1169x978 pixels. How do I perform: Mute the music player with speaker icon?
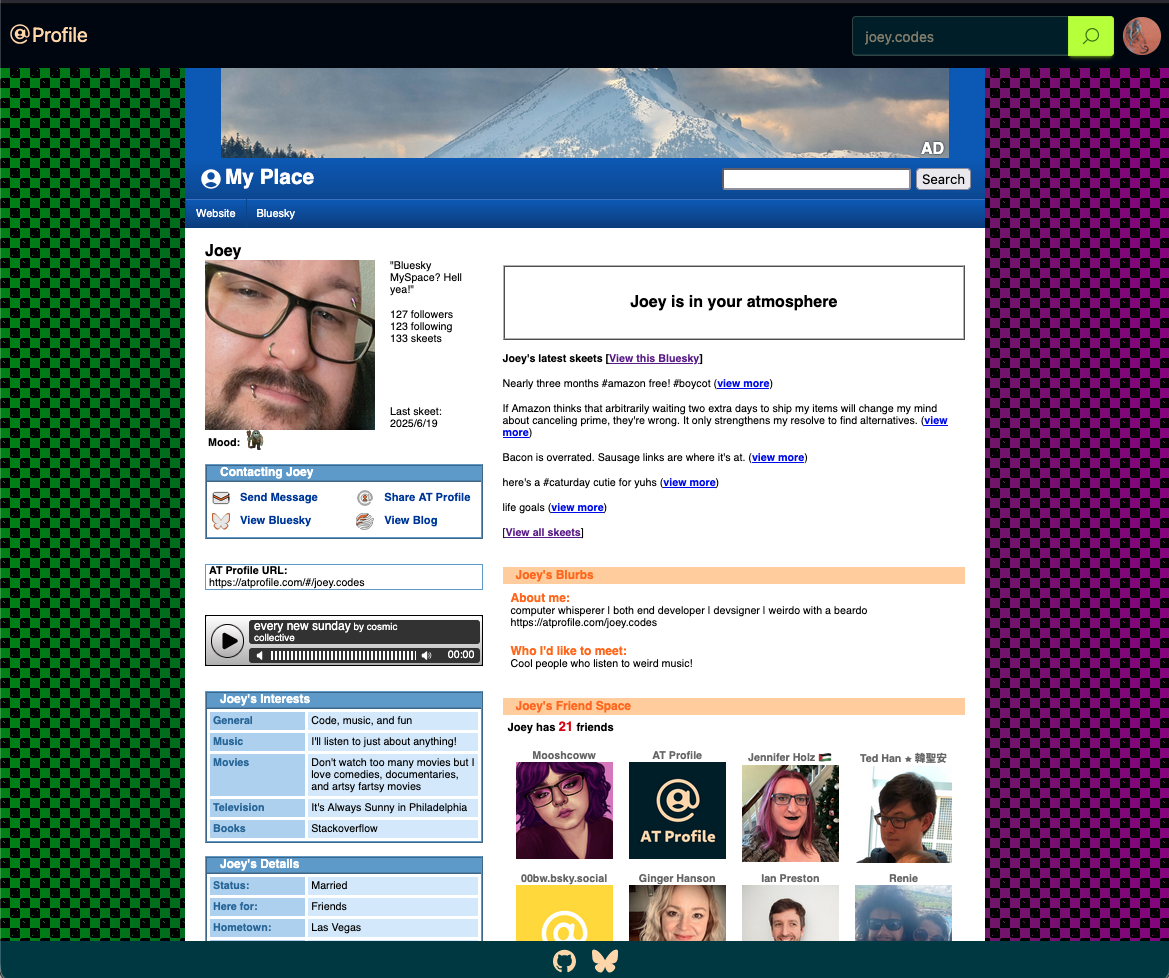click(x=260, y=655)
